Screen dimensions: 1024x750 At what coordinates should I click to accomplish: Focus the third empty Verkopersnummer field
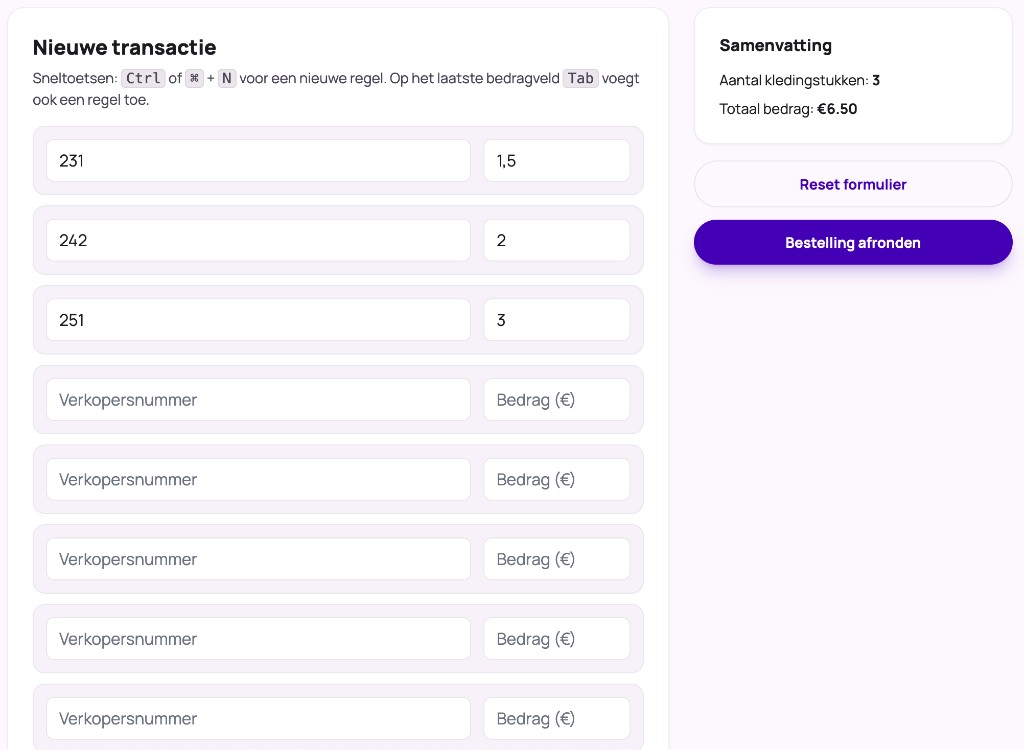pyautogui.click(x=258, y=559)
